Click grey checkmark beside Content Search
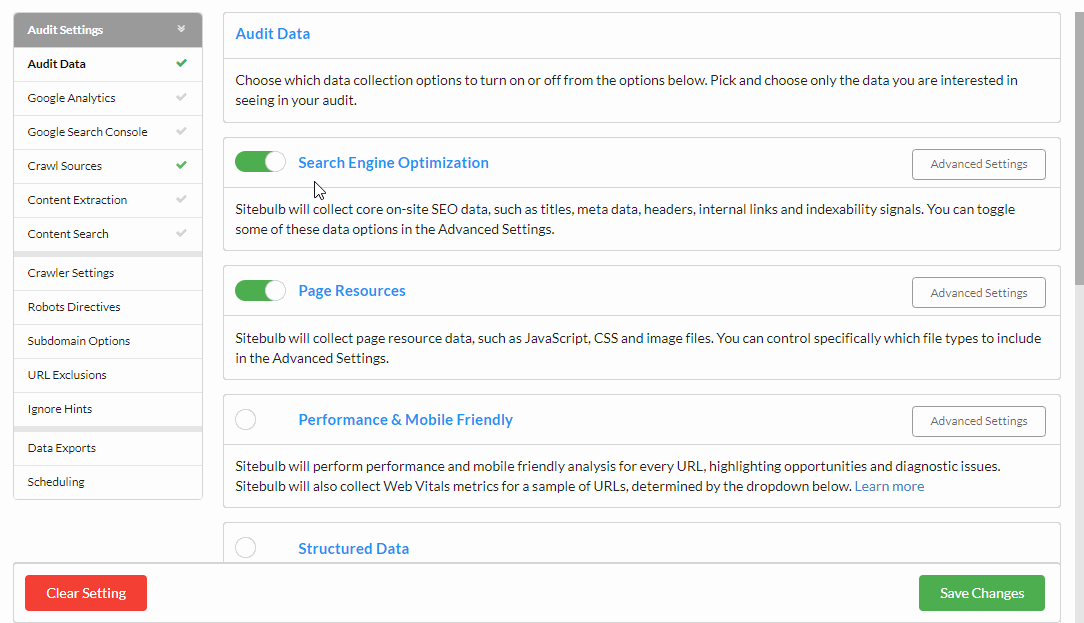The image size is (1084, 623). tap(181, 233)
